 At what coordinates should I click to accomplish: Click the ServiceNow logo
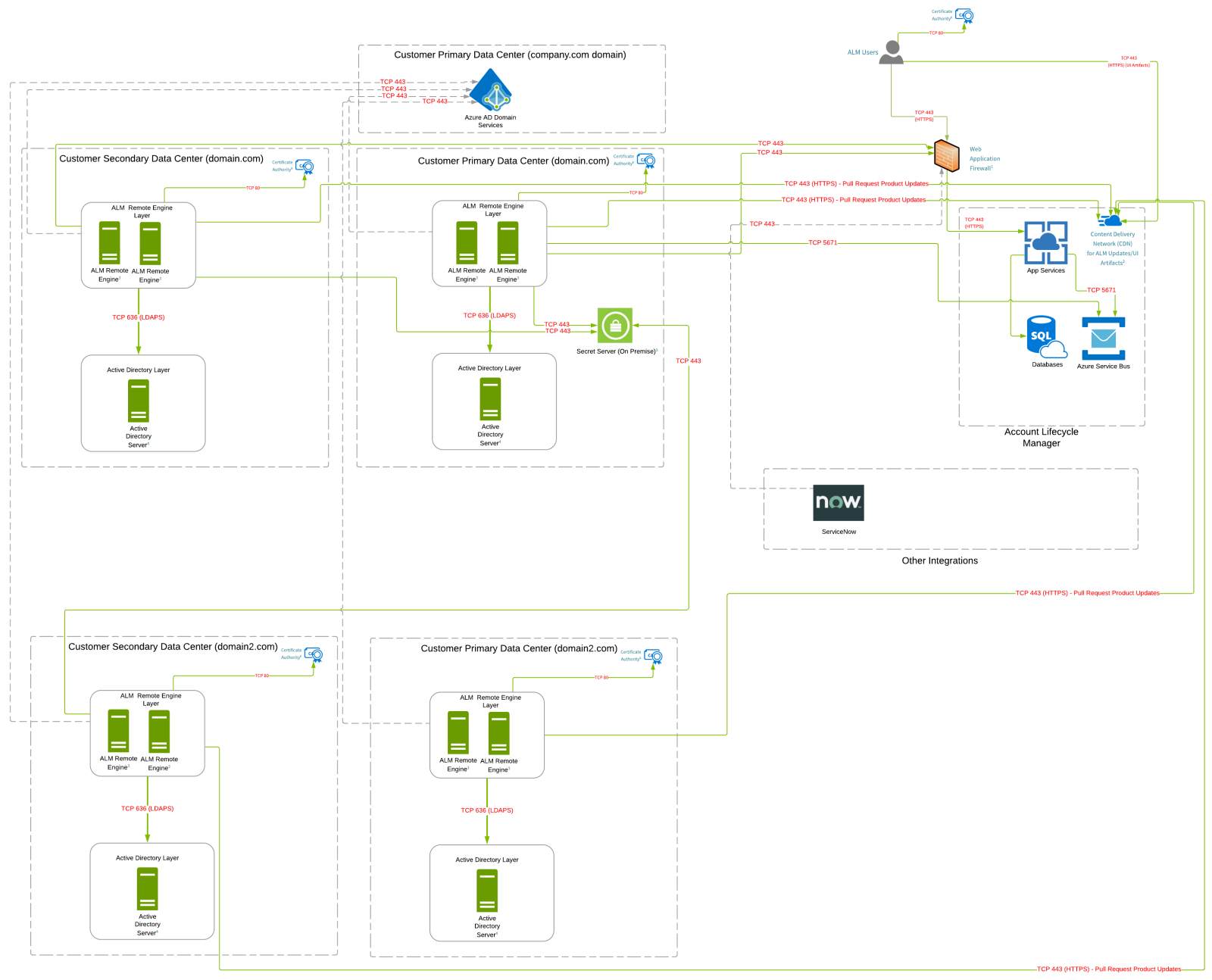838,503
